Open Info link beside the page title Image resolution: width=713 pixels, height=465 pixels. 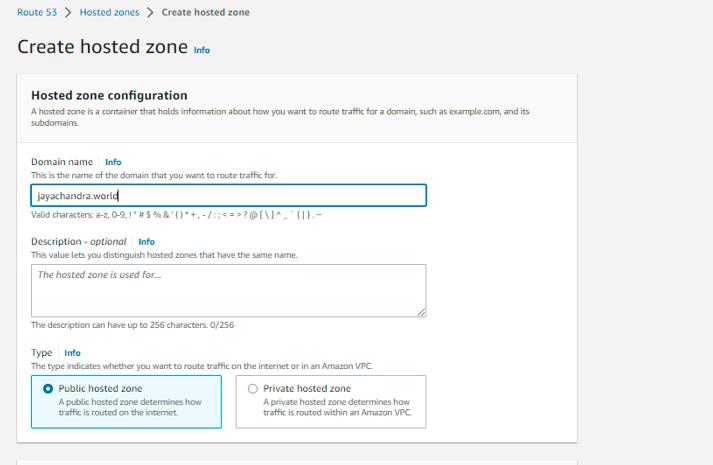tap(202, 49)
